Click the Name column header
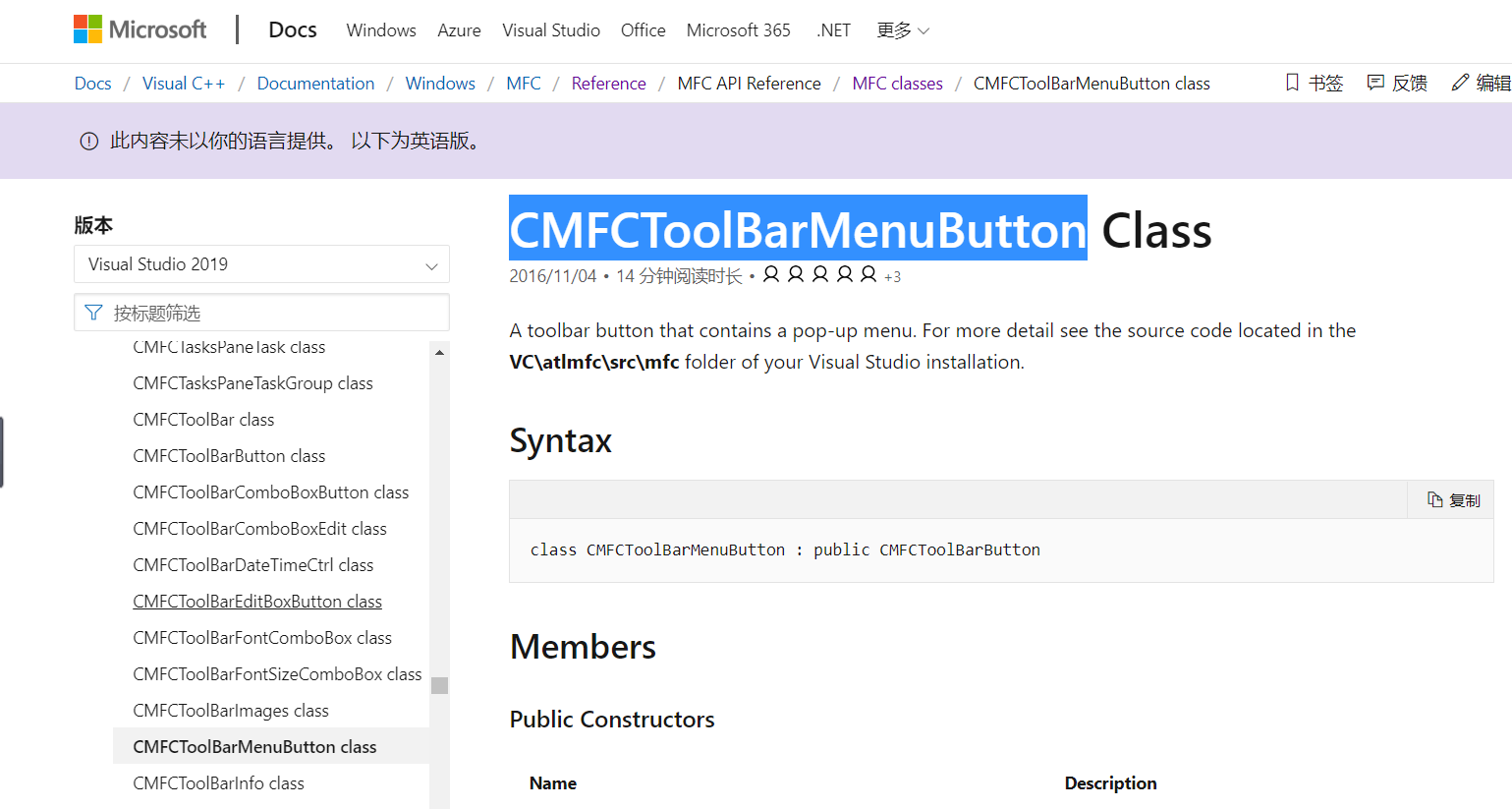This screenshot has height=809, width=1512. 553,783
